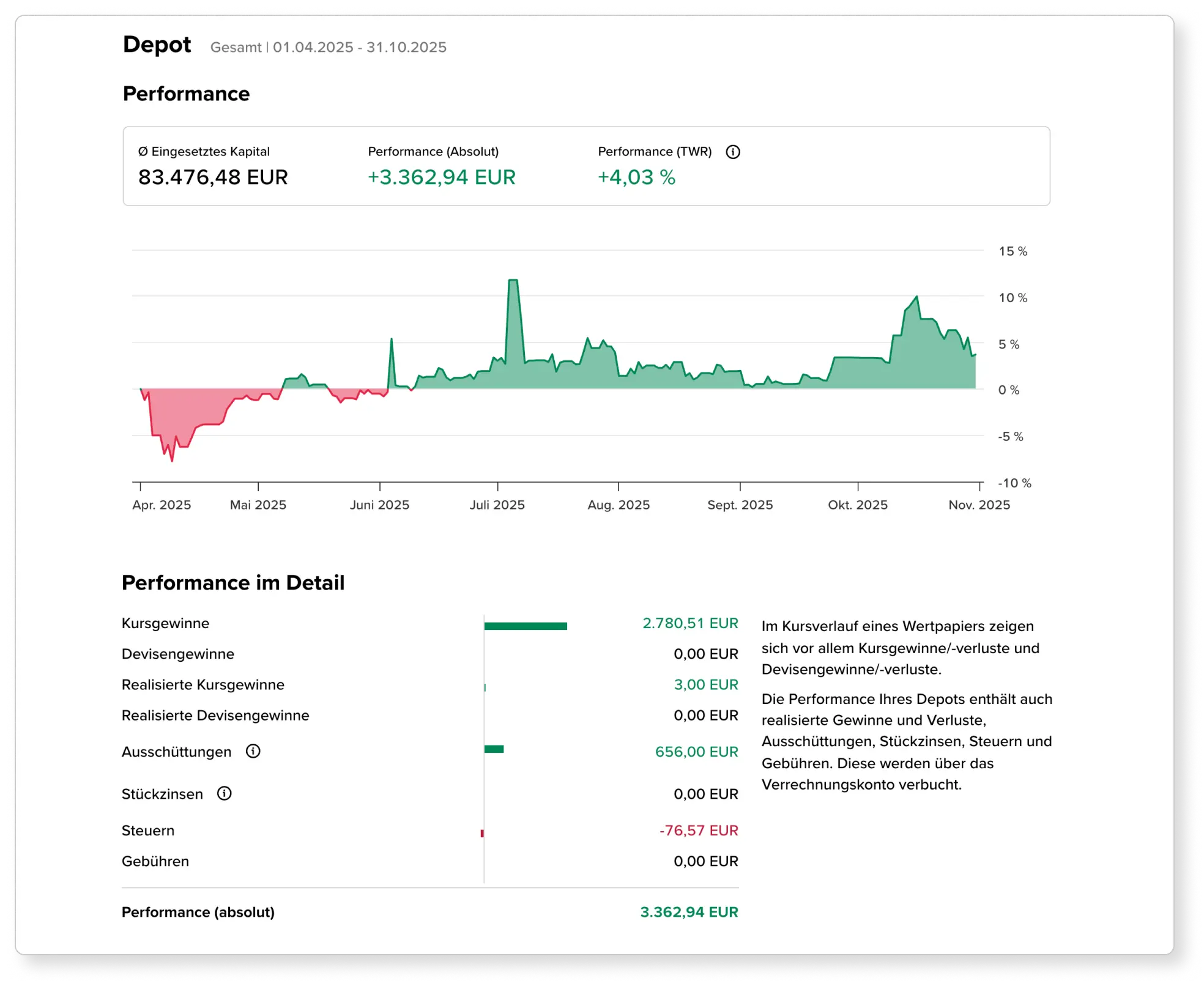The width and height of the screenshot is (1204, 981).
Task: Open the Stückzinsen info tooltip
Action: [225, 793]
